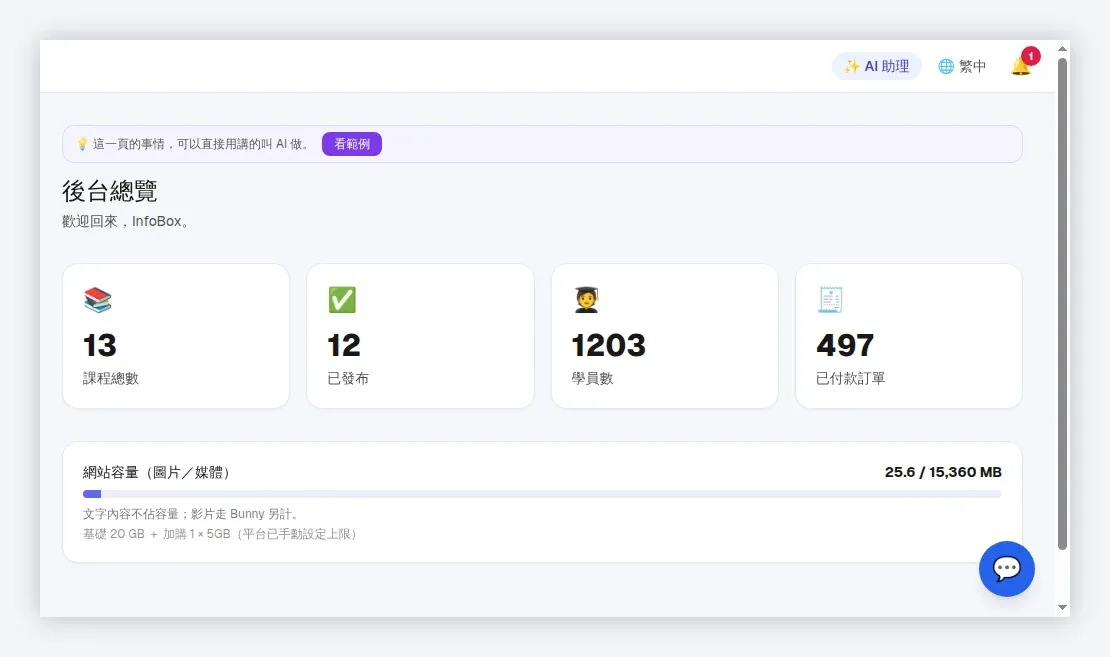1110x657 pixels.
Task: Click the tip text 這一頁的事情，可以直接用講的叫 AI 做
Action: click(x=201, y=144)
